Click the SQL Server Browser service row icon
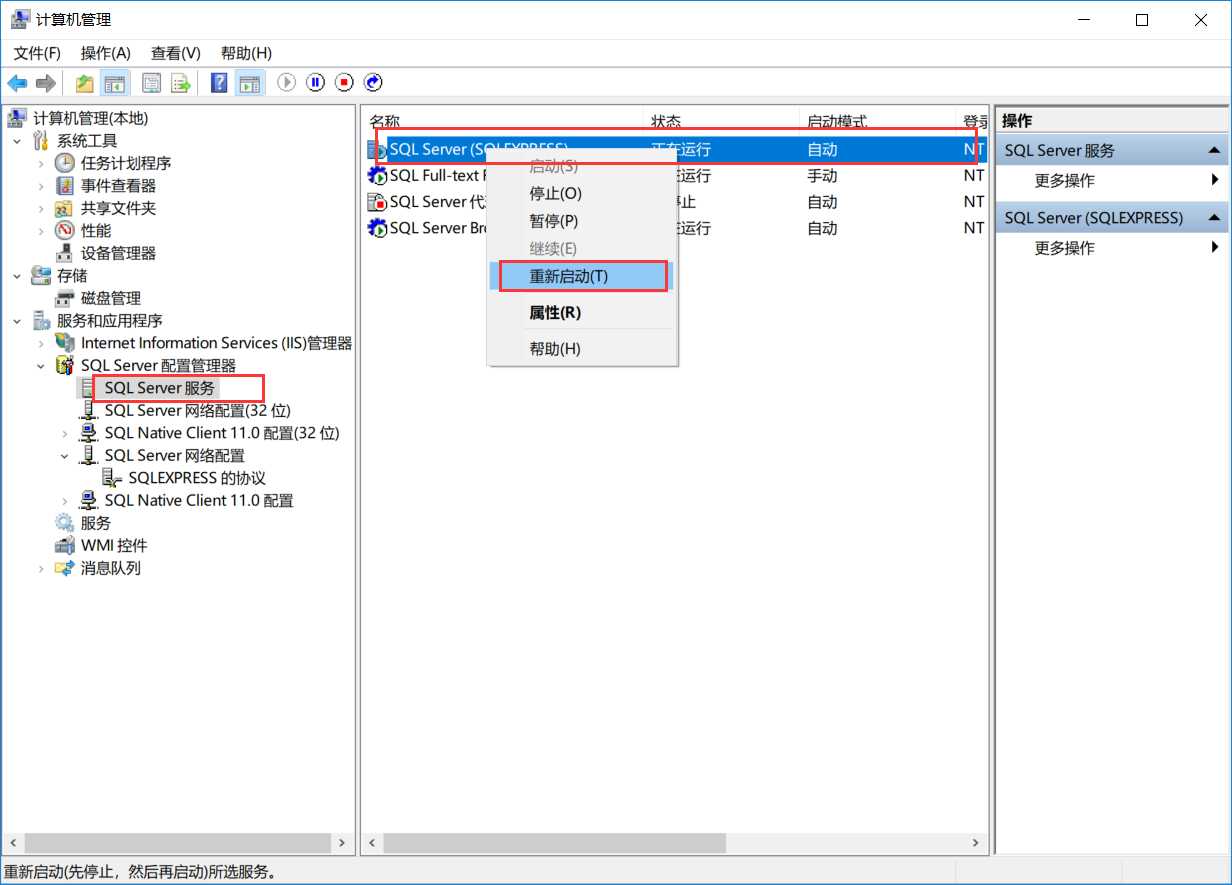1232x885 pixels. point(378,228)
